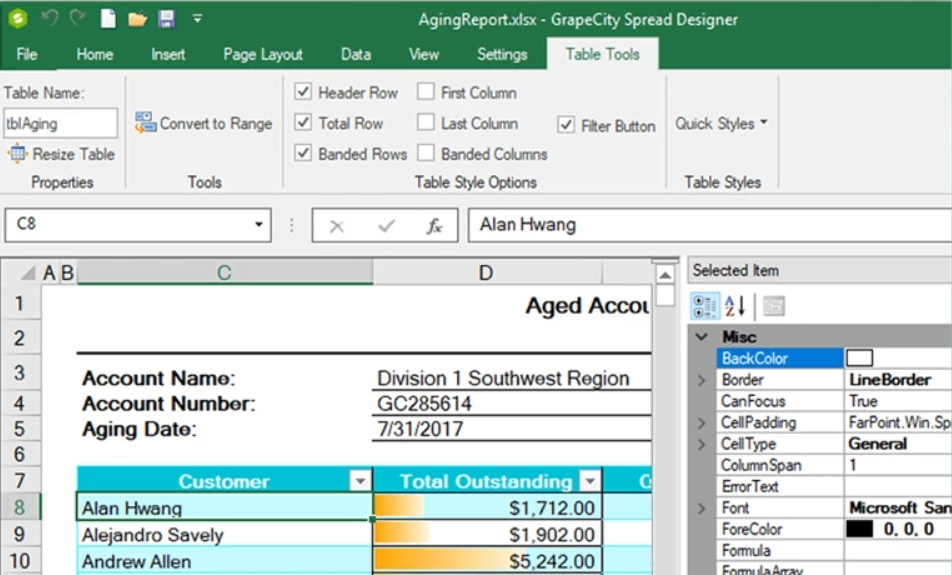952x575 pixels.
Task: Open the name box C8 dropdown arrow
Action: coord(259,225)
